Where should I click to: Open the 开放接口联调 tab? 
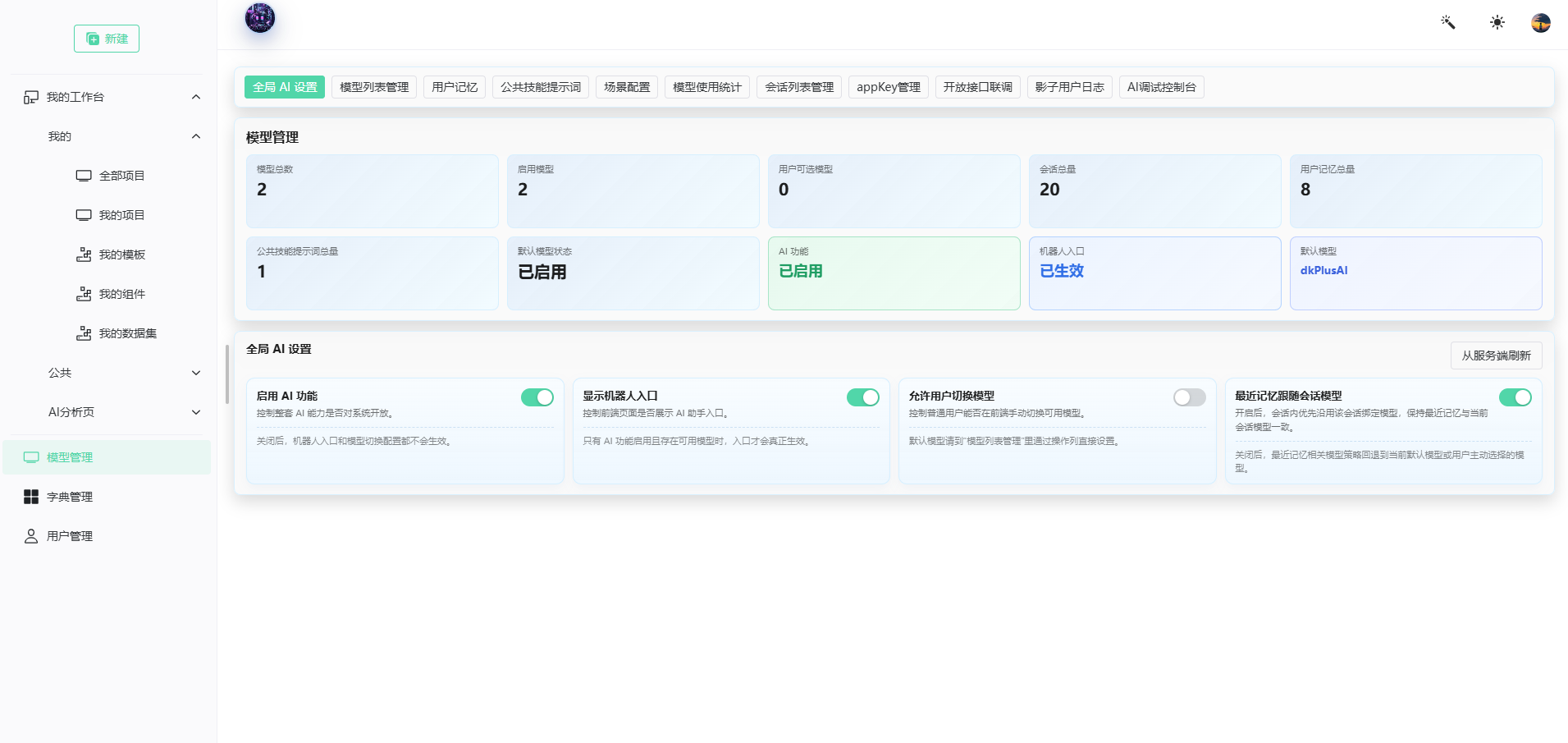coord(978,87)
